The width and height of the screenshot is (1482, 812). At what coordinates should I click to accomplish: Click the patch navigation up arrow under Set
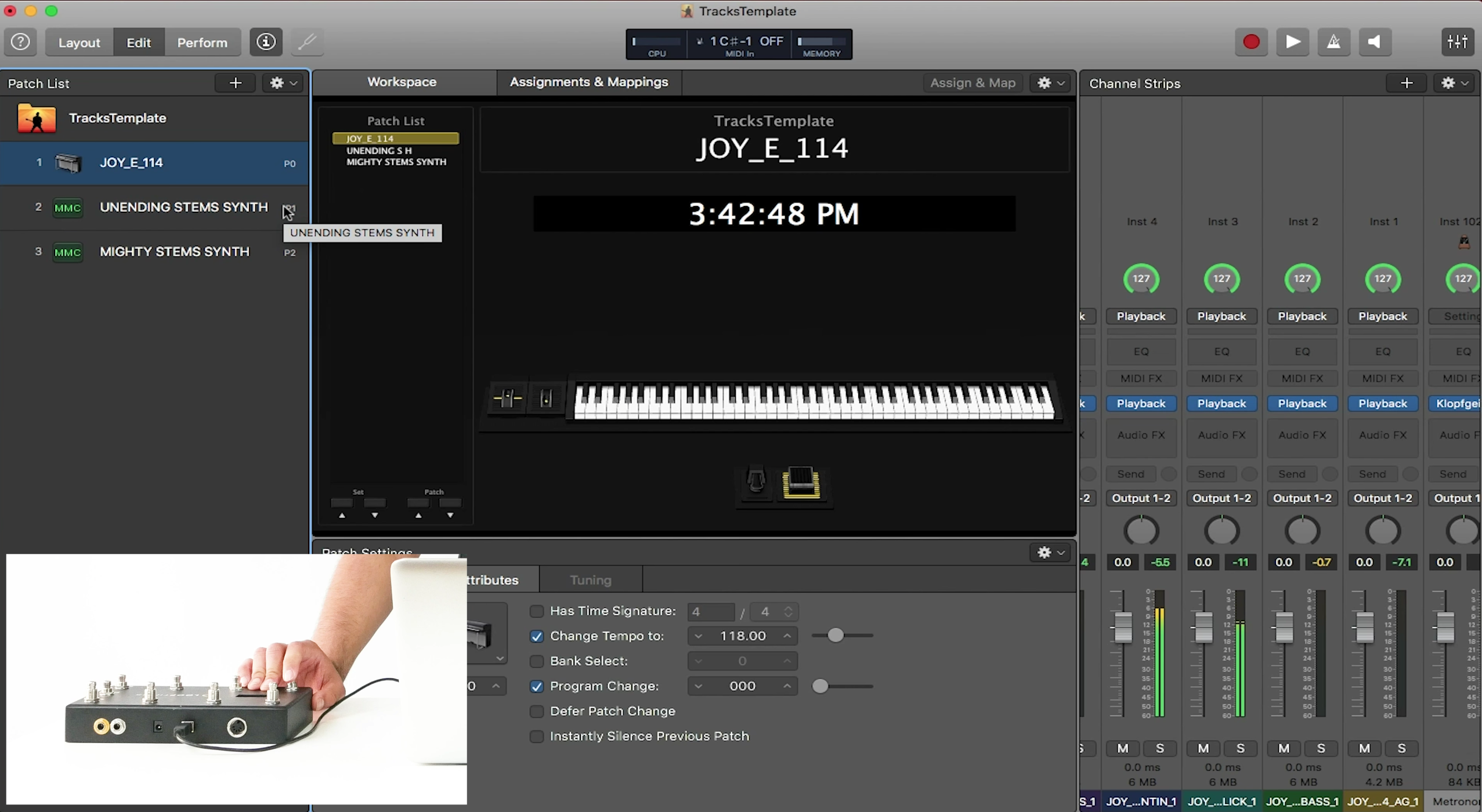(x=342, y=515)
